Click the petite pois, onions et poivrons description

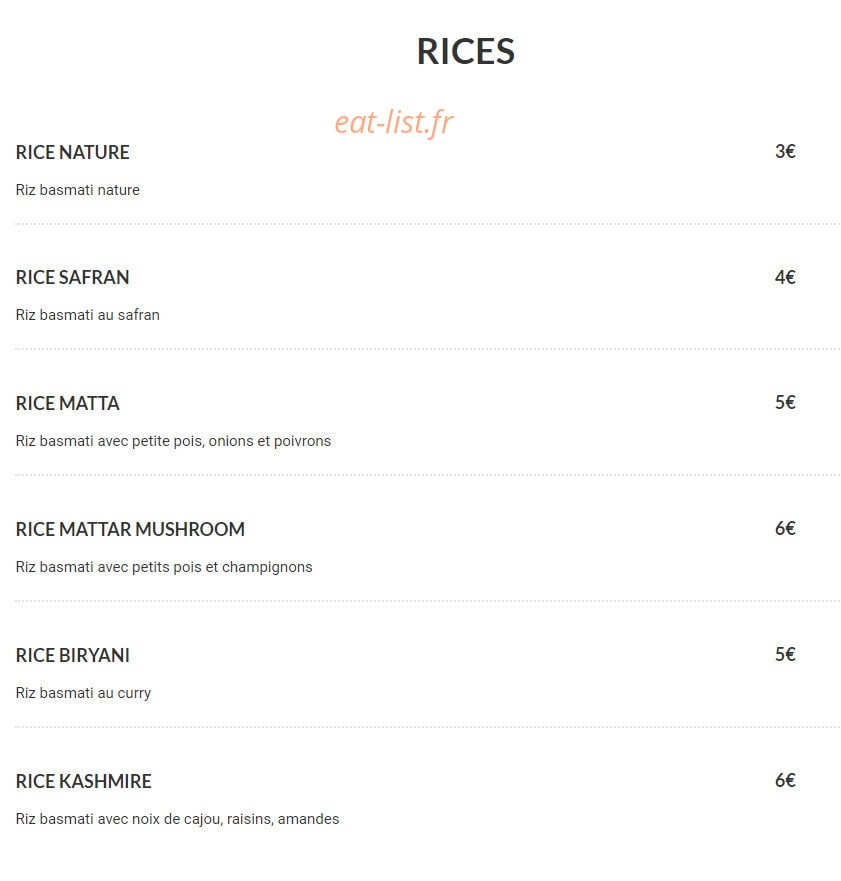coord(173,441)
